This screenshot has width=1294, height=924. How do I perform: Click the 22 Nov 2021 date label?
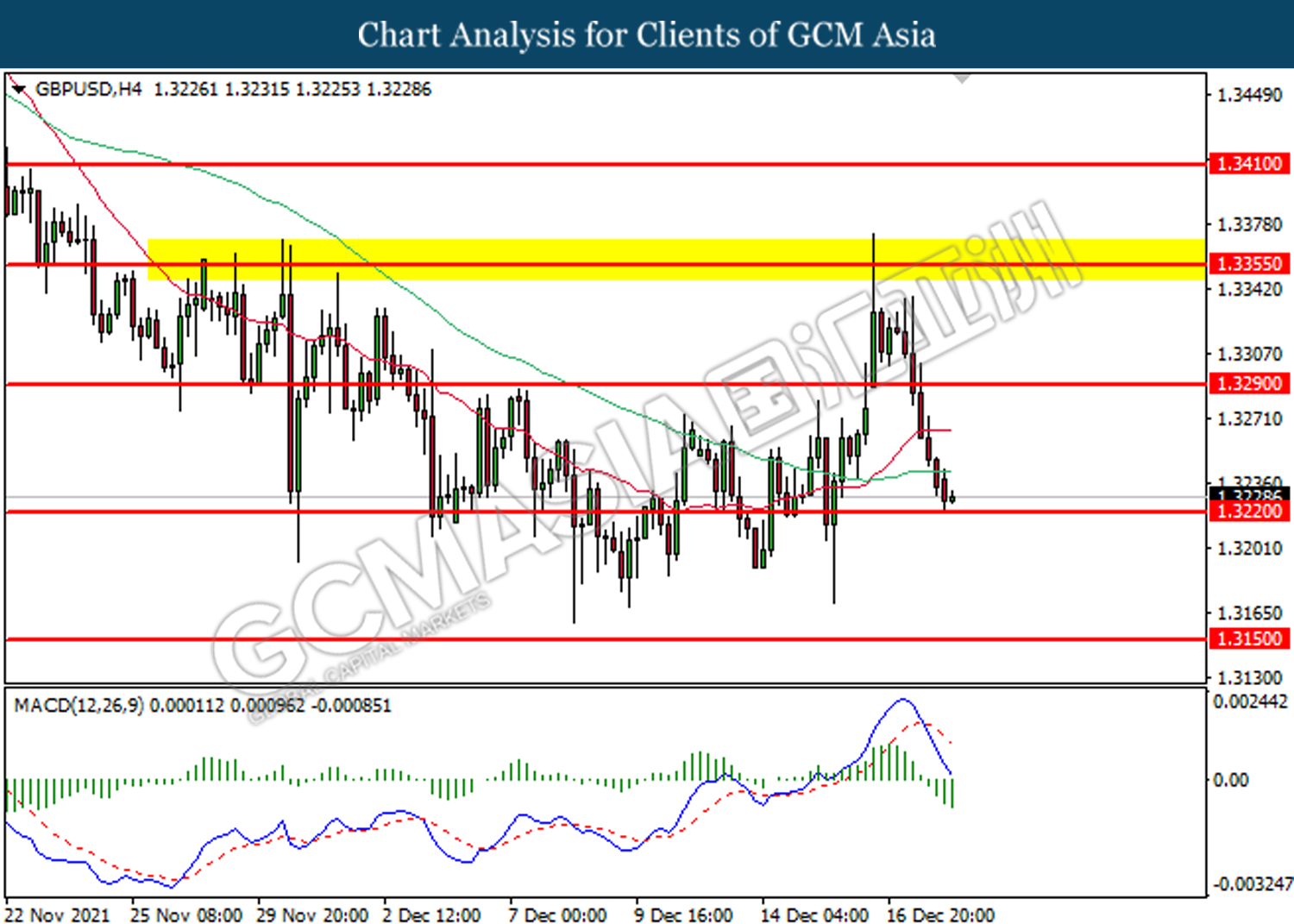(58, 915)
